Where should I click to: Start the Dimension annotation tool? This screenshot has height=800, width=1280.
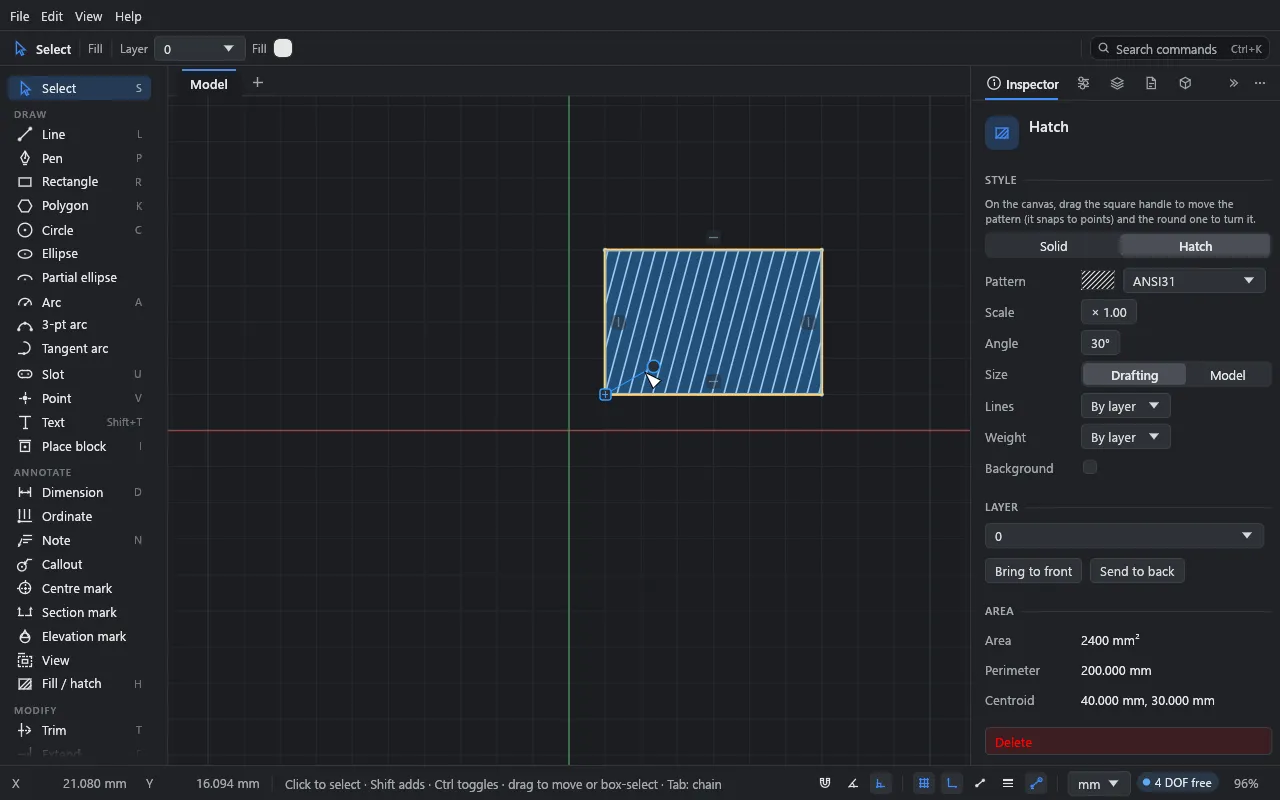(x=79, y=492)
